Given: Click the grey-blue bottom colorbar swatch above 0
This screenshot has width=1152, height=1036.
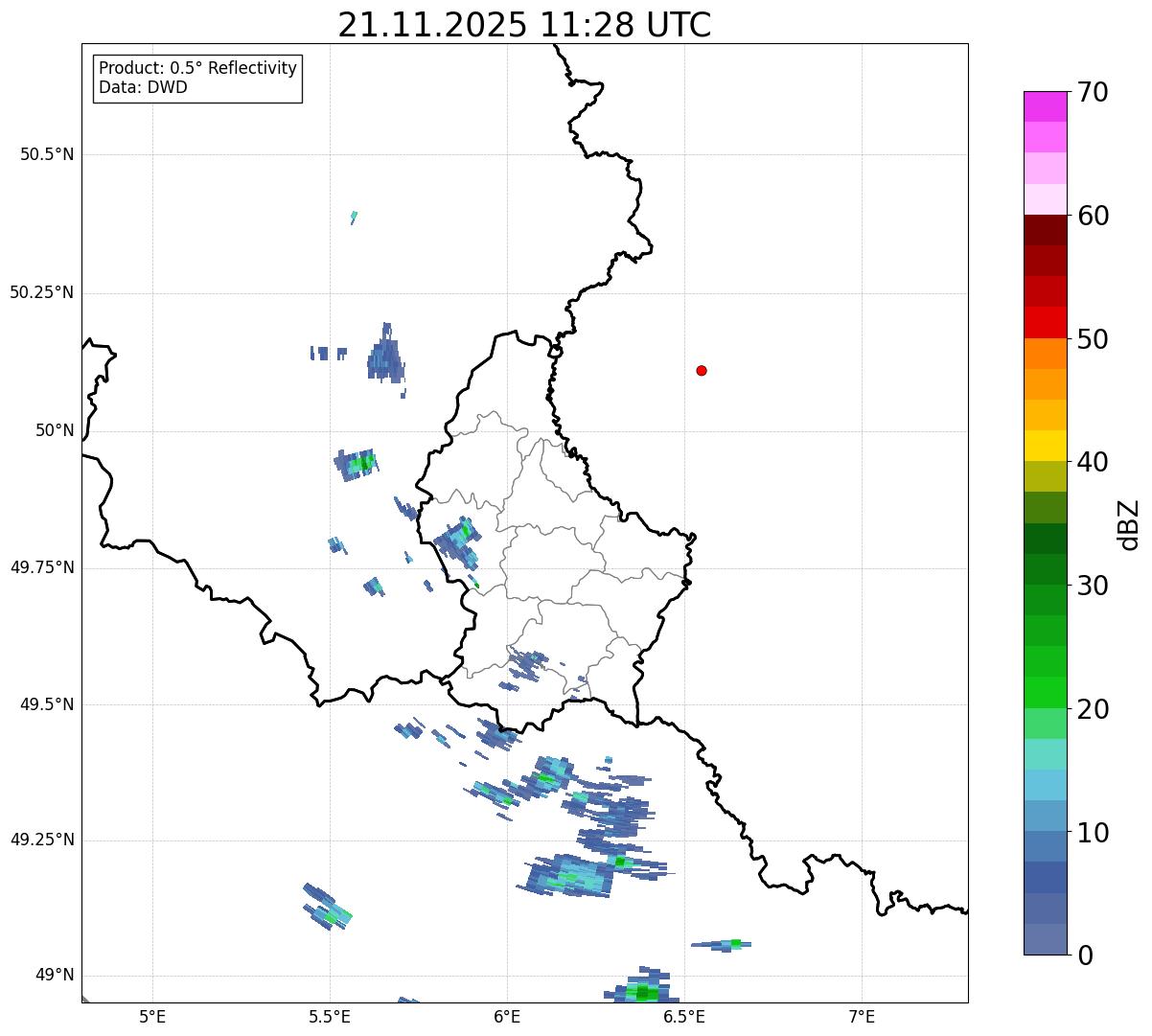Looking at the screenshot, I should 1046,939.
